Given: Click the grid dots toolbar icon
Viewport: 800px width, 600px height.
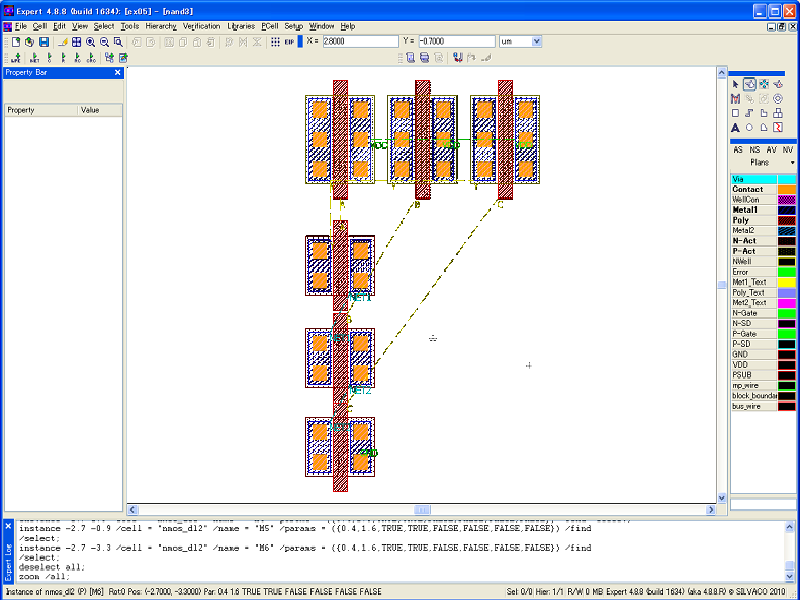Looking at the screenshot, I should 275,42.
